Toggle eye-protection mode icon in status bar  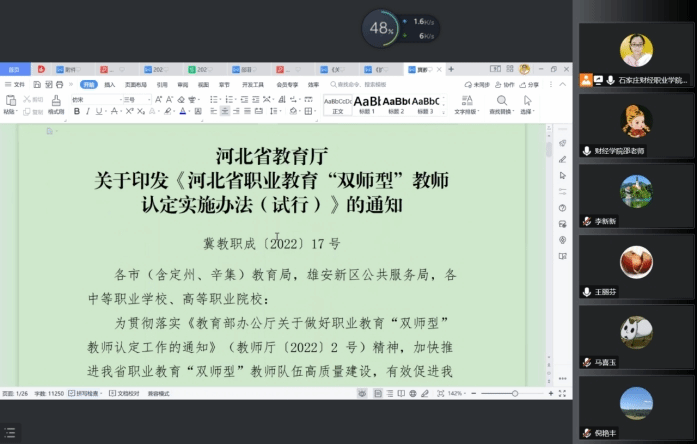pos(362,393)
